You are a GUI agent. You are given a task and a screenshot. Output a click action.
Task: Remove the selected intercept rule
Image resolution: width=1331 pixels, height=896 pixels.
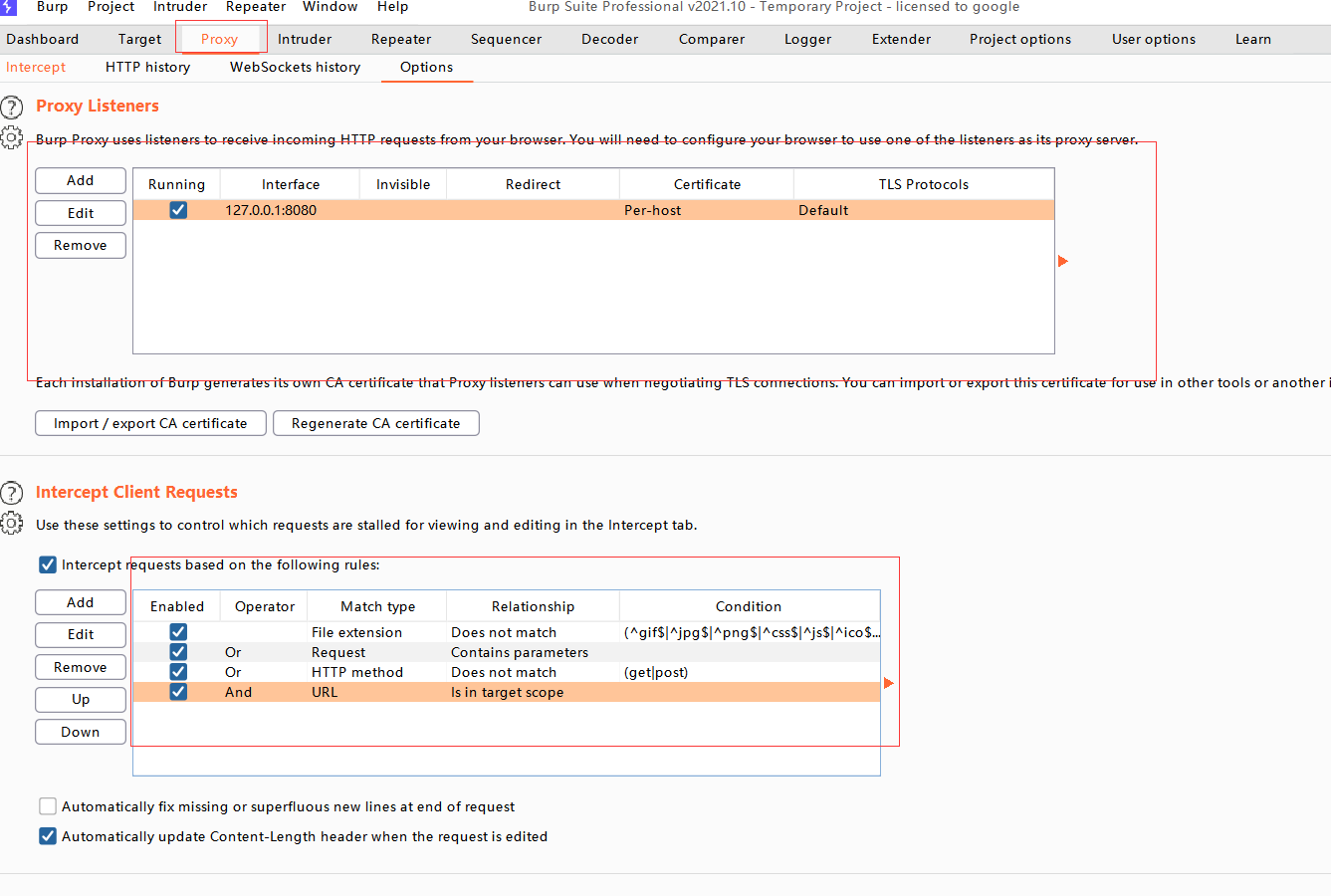point(81,667)
